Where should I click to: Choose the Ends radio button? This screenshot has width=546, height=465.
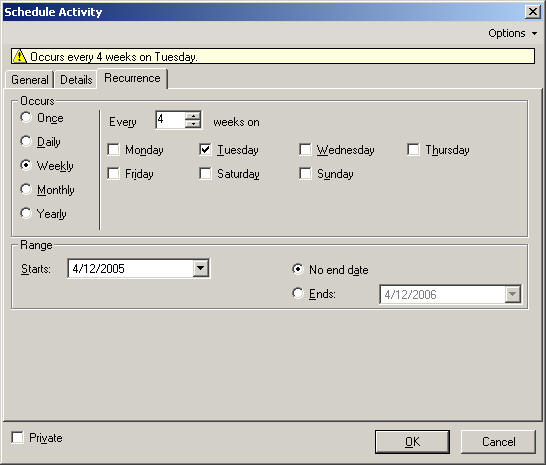[x=297, y=293]
